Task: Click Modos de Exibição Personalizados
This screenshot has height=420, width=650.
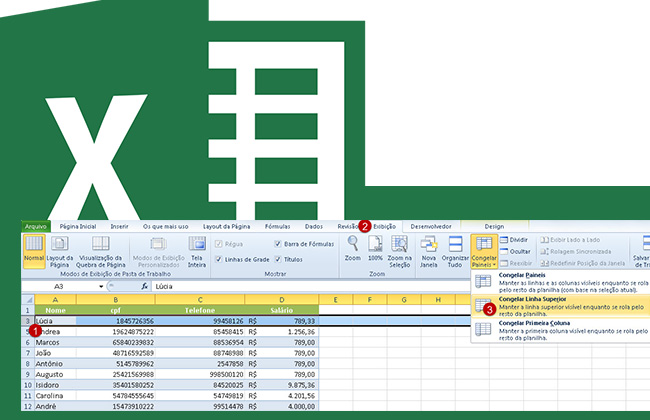Action: pyautogui.click(x=158, y=252)
